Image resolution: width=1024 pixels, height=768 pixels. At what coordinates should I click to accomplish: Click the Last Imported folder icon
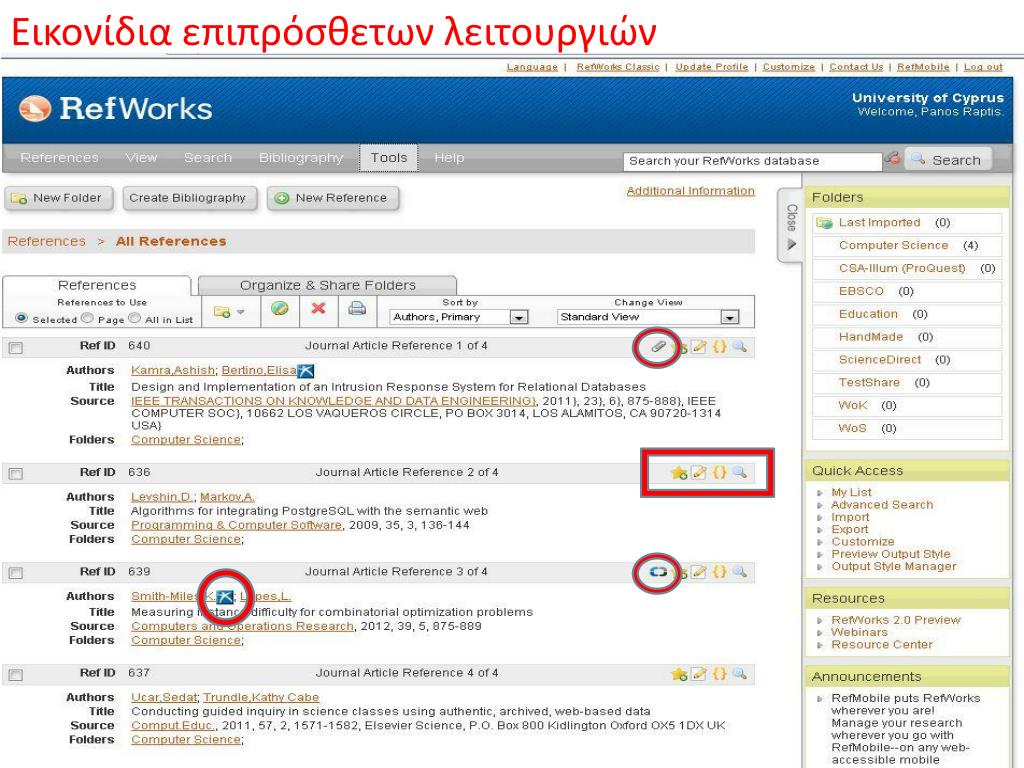coord(824,223)
